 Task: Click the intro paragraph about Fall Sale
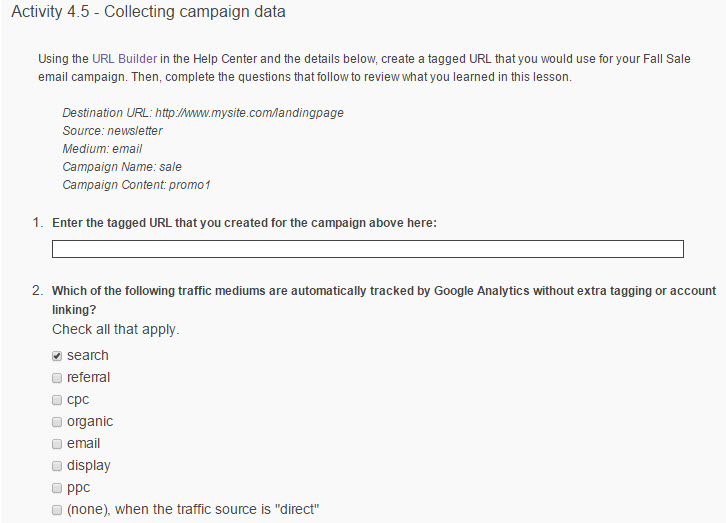pyautogui.click(x=364, y=68)
